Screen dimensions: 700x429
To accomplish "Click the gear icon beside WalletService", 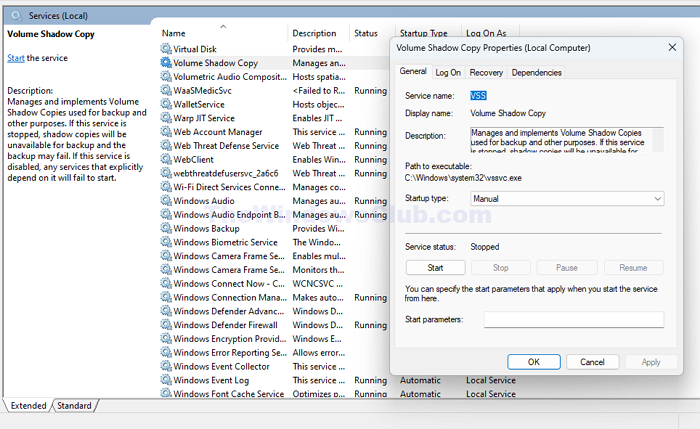I will click(x=166, y=104).
